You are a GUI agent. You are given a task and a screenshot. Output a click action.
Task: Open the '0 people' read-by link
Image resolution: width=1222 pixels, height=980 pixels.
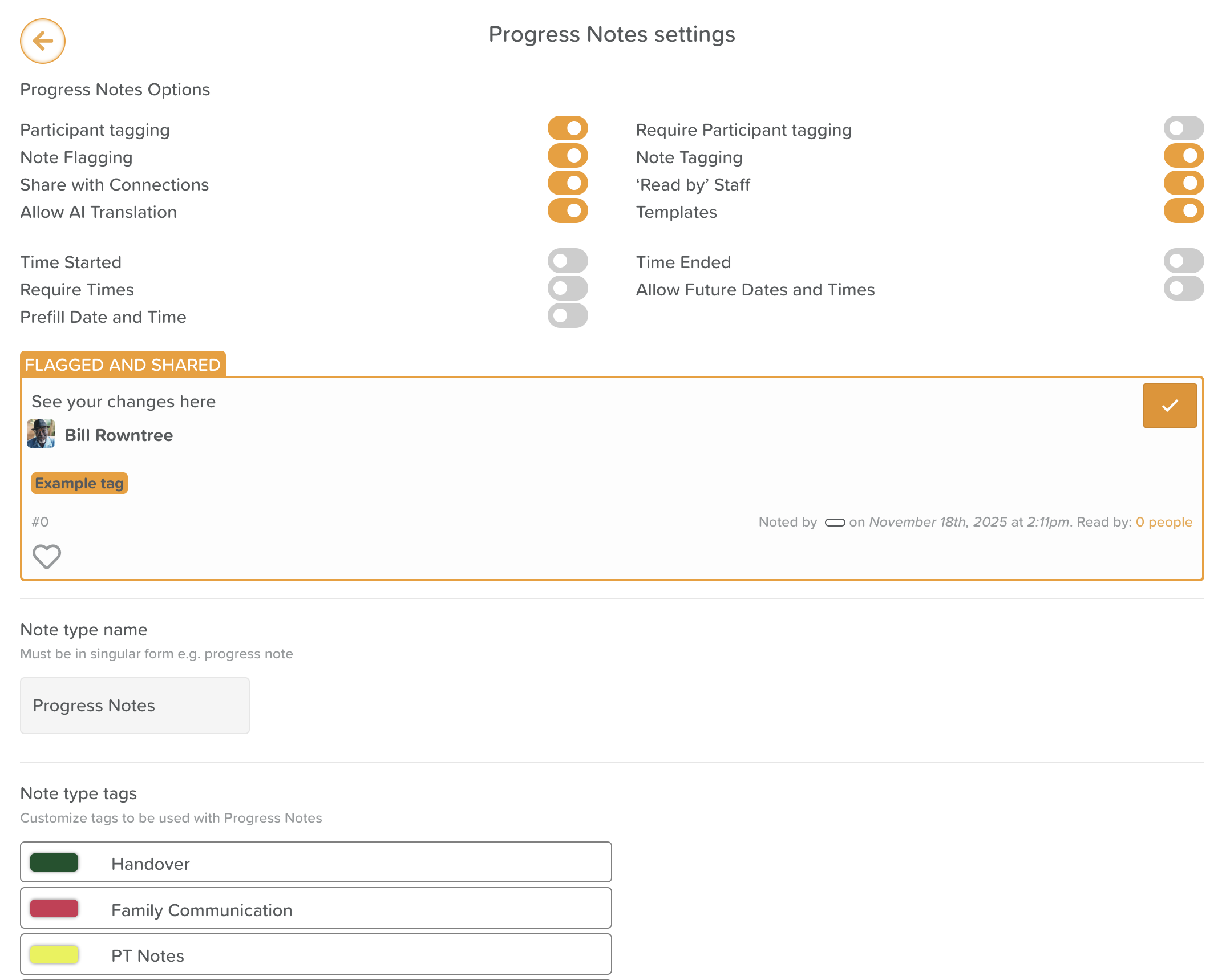coord(1164,522)
